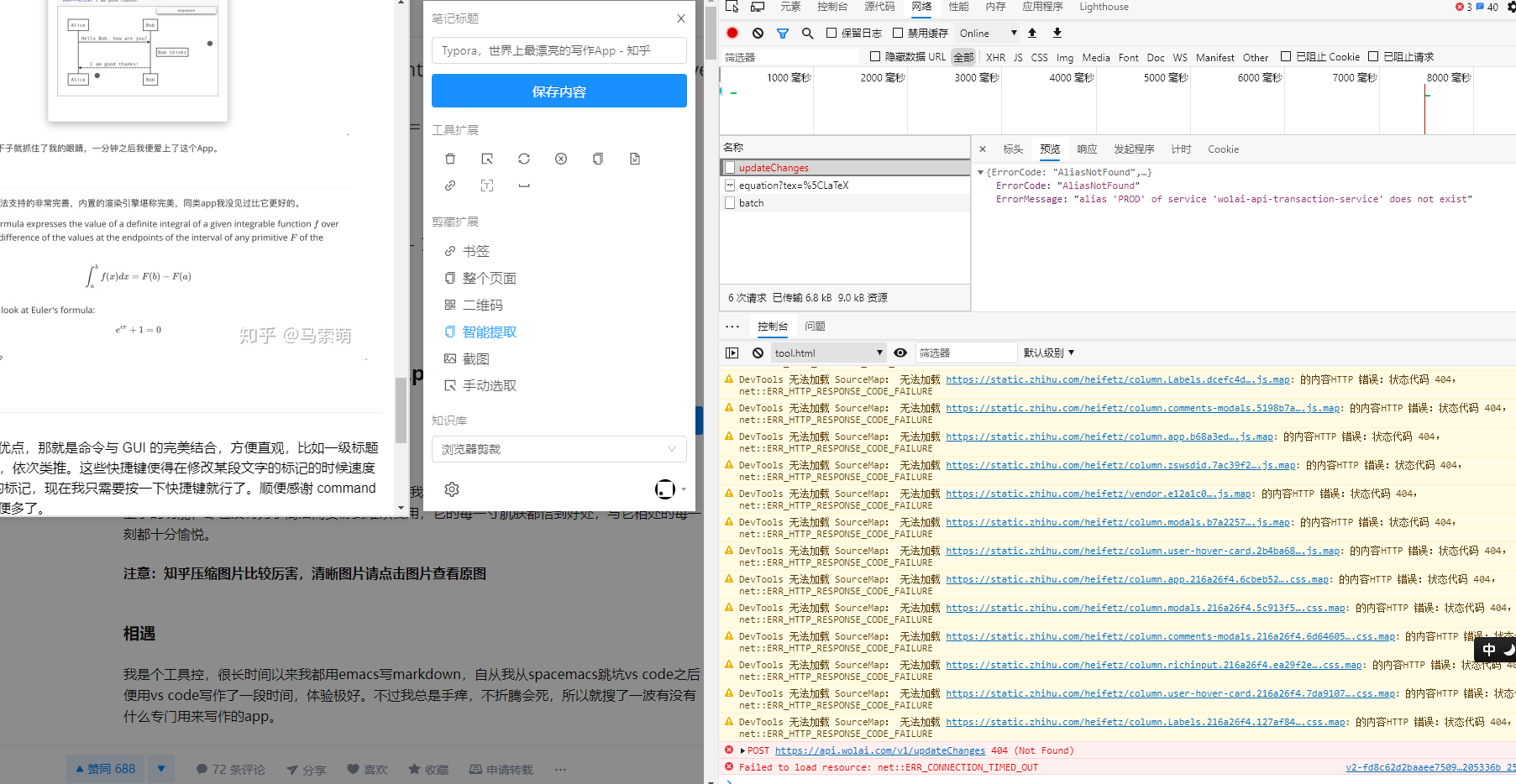The height and width of the screenshot is (784, 1516).
Task: Open the 应用程序 DevTools panel
Action: [x=1044, y=7]
